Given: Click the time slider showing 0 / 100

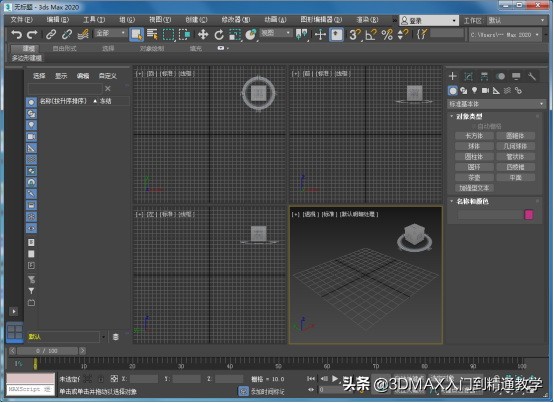Looking at the screenshot, I should [x=47, y=351].
